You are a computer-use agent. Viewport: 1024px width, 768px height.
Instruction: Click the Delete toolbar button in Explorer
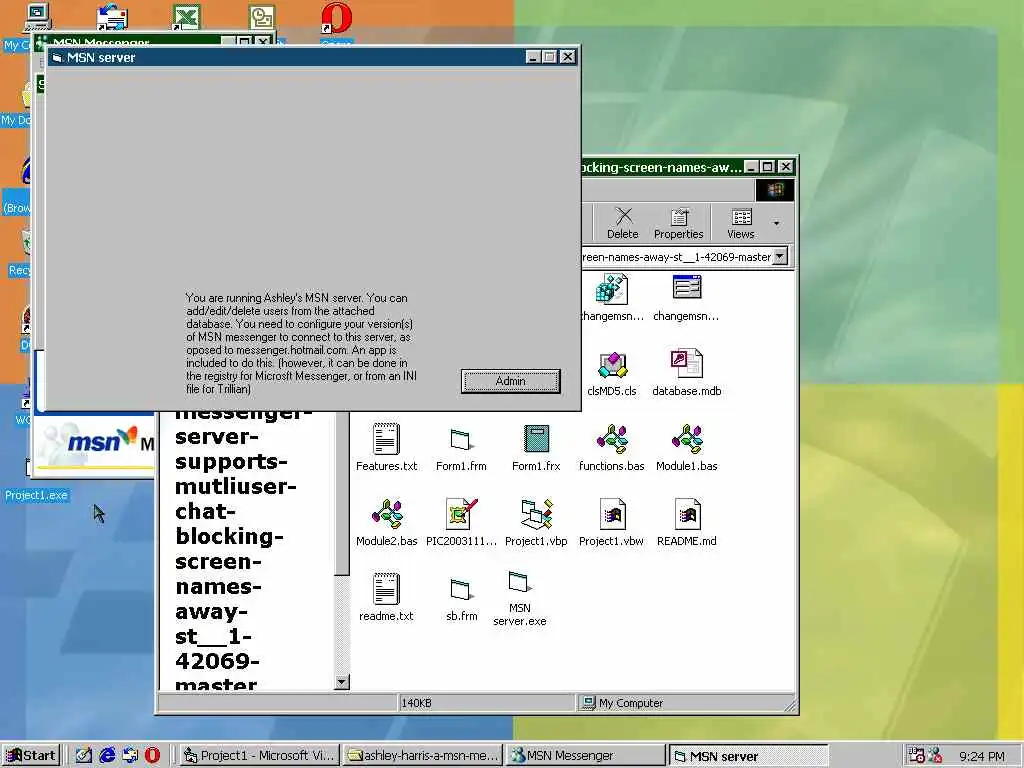(x=622, y=223)
